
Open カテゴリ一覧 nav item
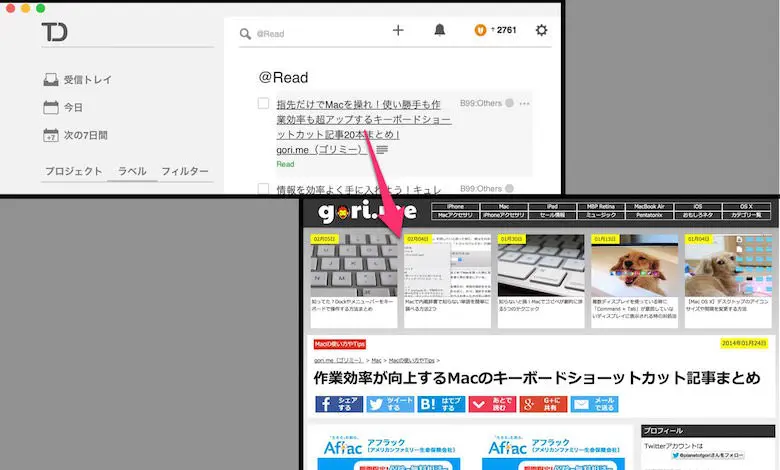746,215
